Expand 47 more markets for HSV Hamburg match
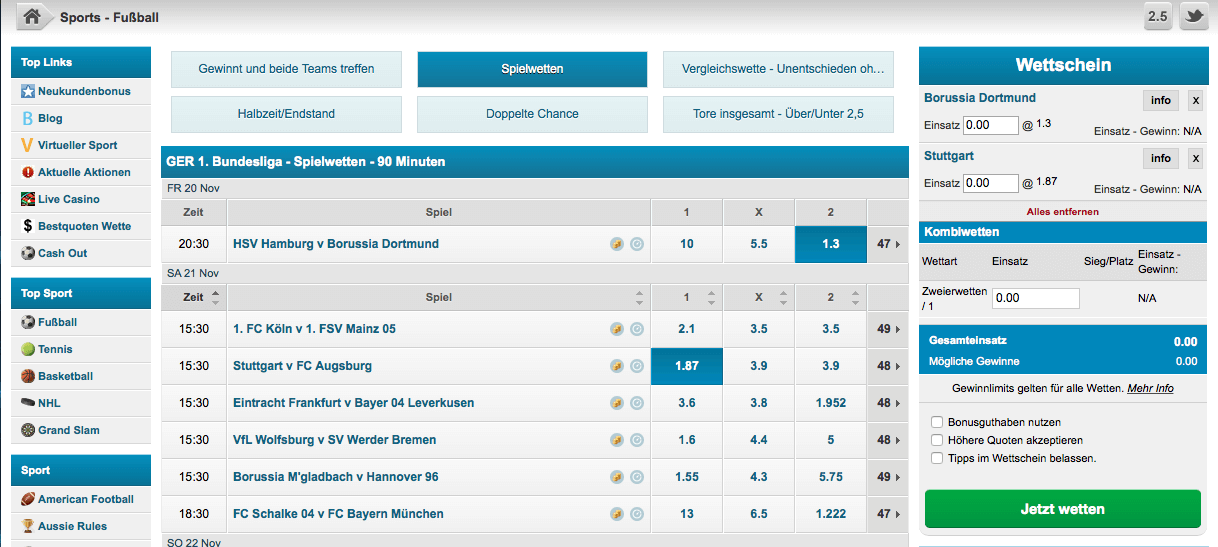This screenshot has width=1218, height=547. pyautogui.click(x=888, y=244)
